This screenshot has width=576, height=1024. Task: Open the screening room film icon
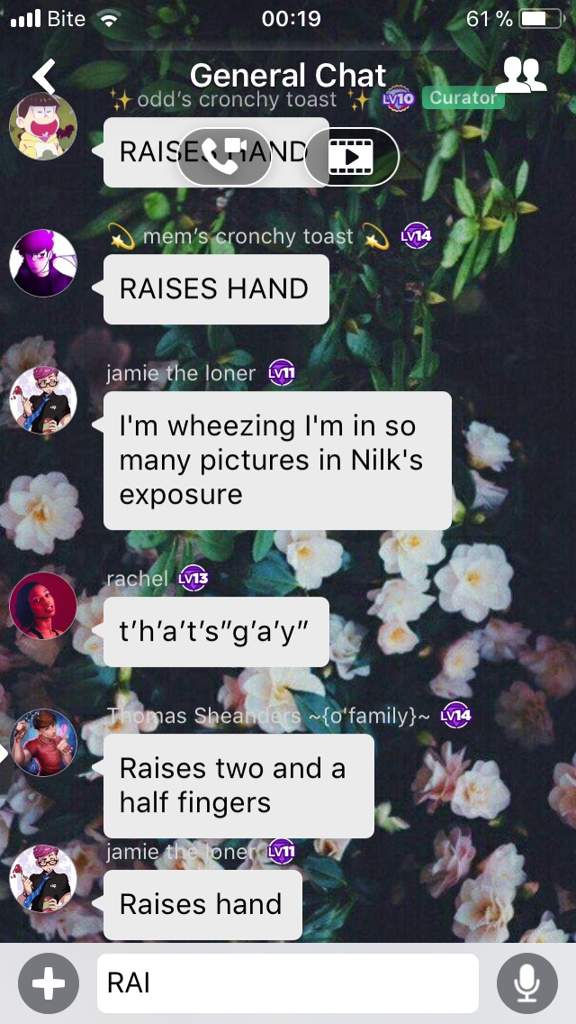pos(351,157)
